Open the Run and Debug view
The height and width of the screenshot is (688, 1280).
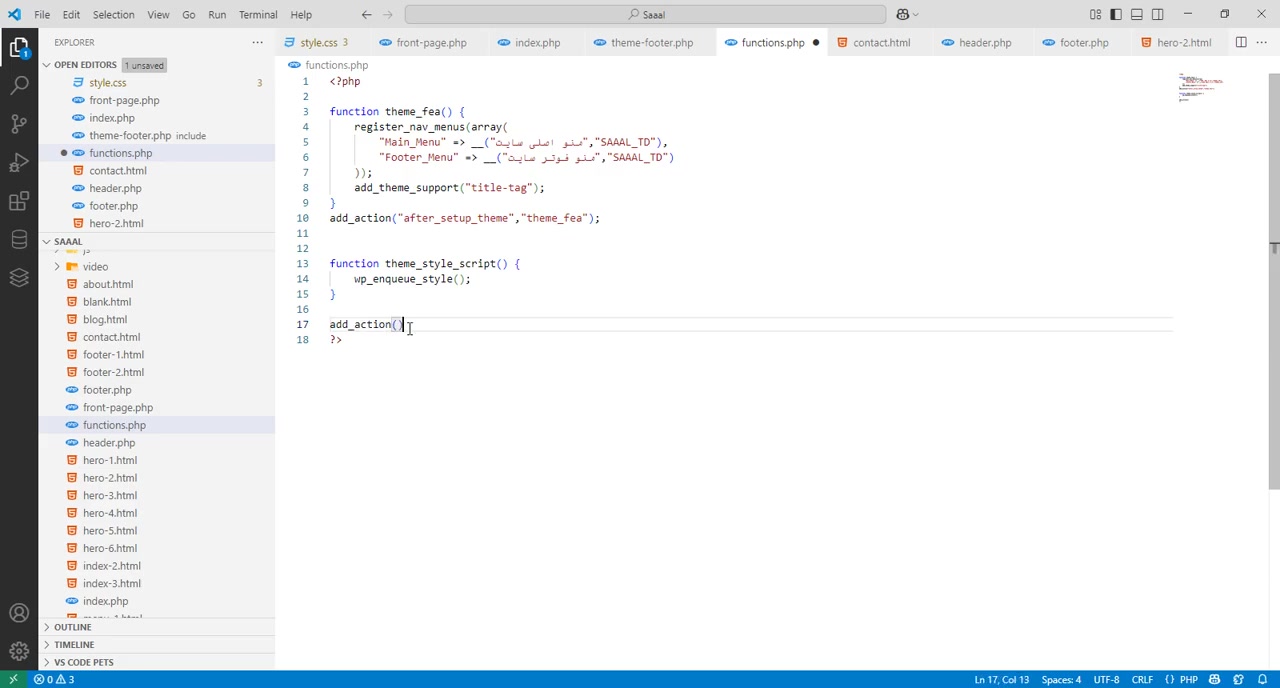19,163
